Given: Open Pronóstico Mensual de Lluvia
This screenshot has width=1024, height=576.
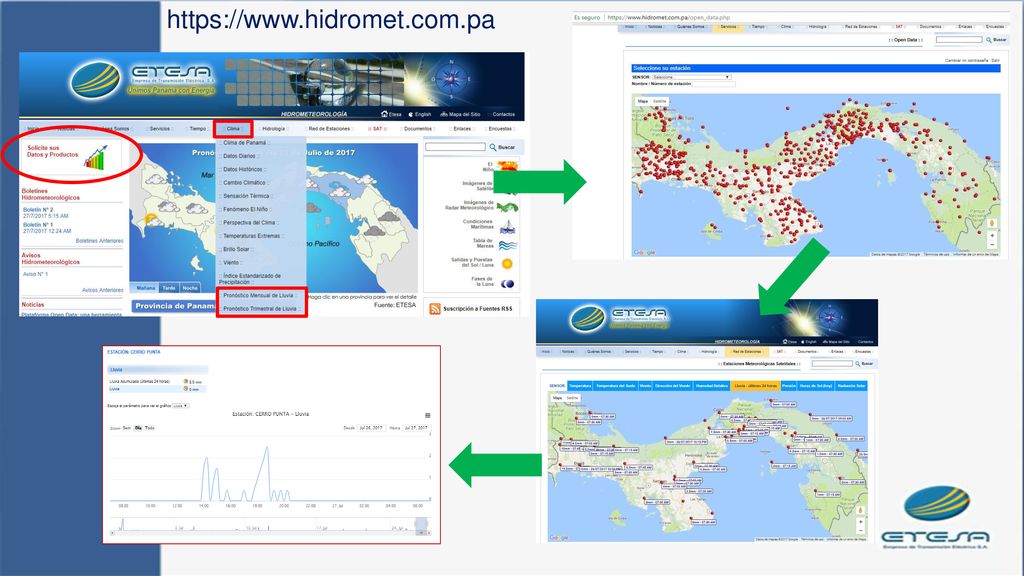Looking at the screenshot, I should [259, 295].
